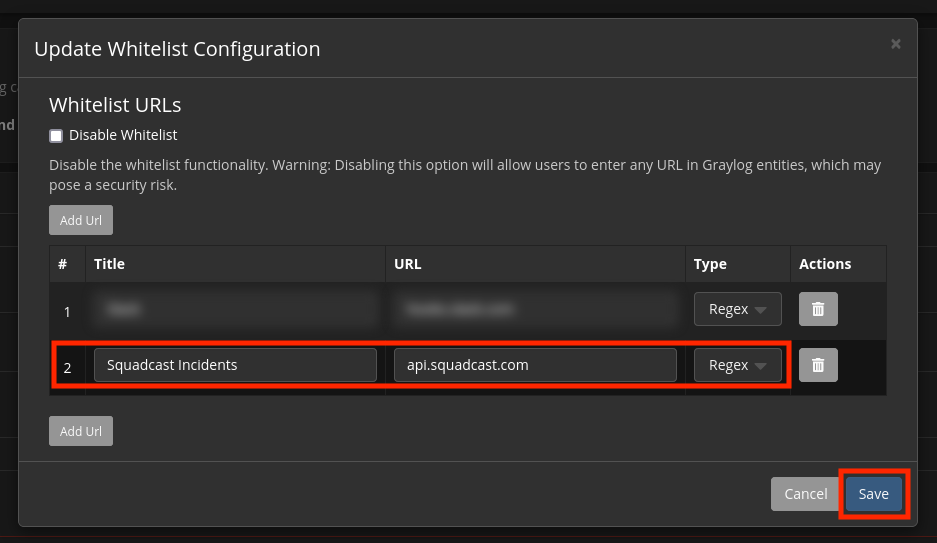The height and width of the screenshot is (543, 937).
Task: Cancel the whitelist configuration changes
Action: coord(806,494)
